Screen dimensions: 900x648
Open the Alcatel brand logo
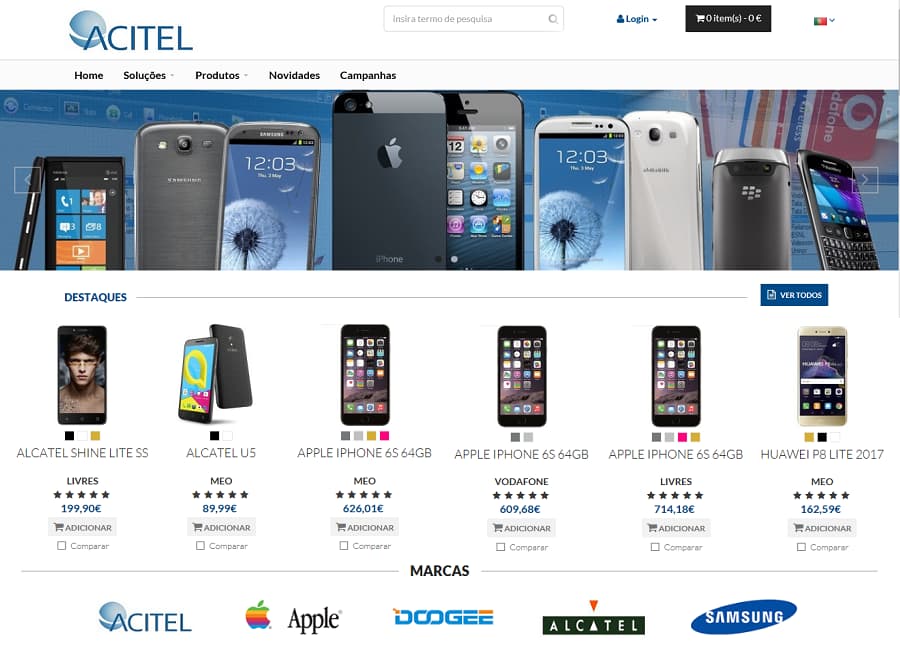(593, 618)
